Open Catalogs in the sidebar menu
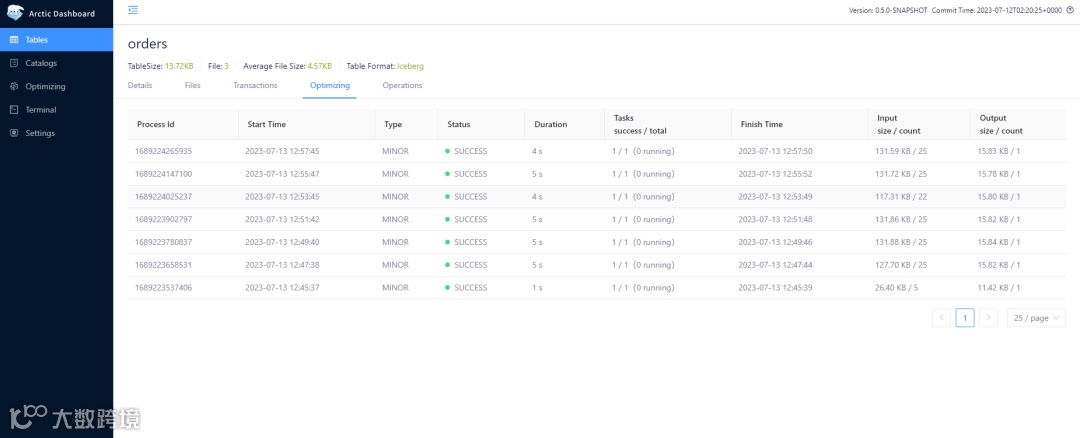Screen dimensions: 1080x438 tap(56, 63)
